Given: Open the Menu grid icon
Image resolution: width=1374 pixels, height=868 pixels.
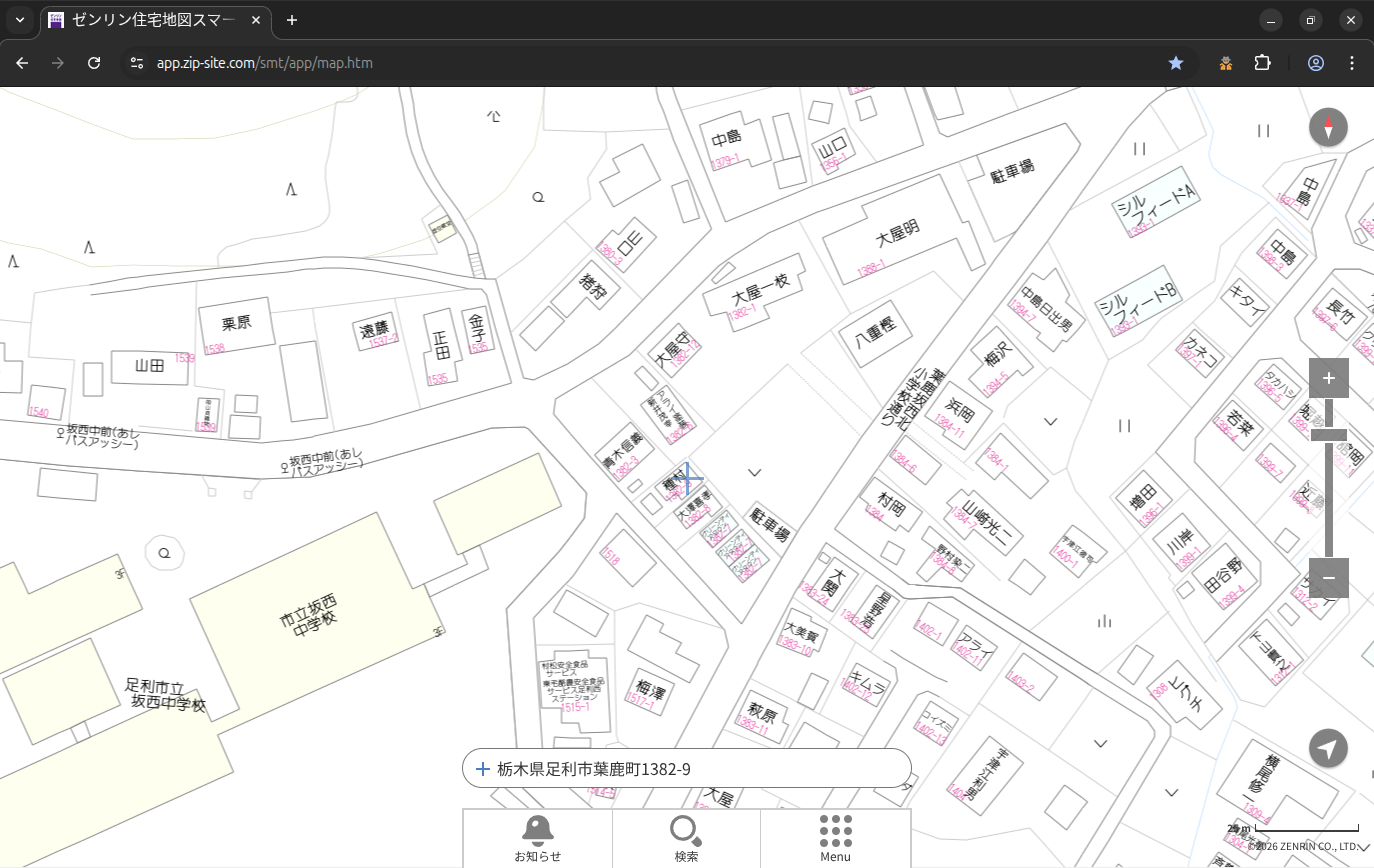Looking at the screenshot, I should click(x=835, y=838).
